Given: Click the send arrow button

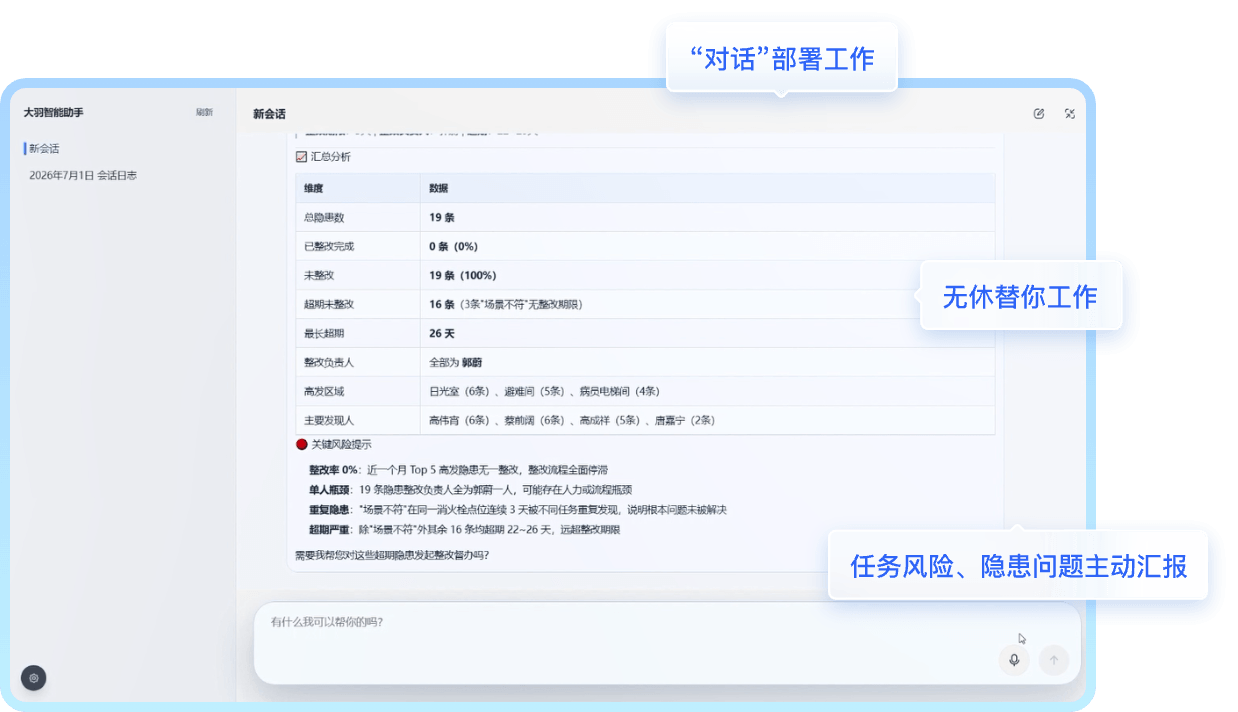Looking at the screenshot, I should [x=1054, y=660].
